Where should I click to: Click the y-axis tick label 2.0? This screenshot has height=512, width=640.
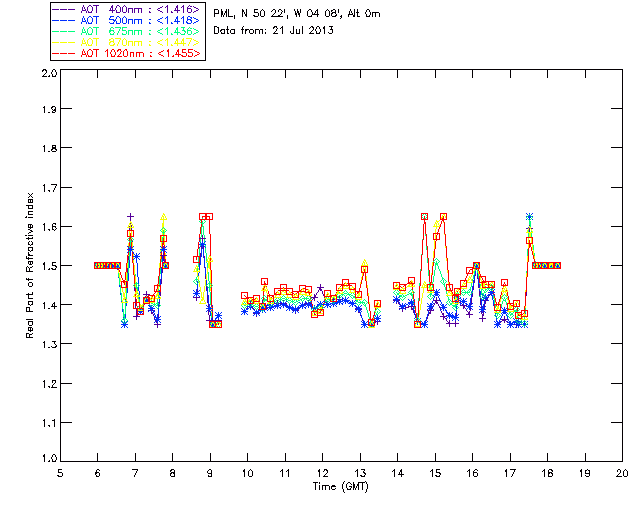point(49,73)
